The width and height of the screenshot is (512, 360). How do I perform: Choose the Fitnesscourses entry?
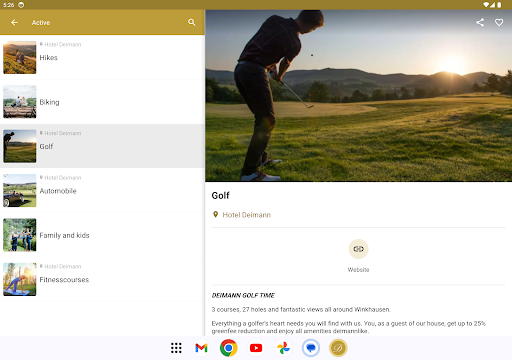pyautogui.click(x=102, y=279)
